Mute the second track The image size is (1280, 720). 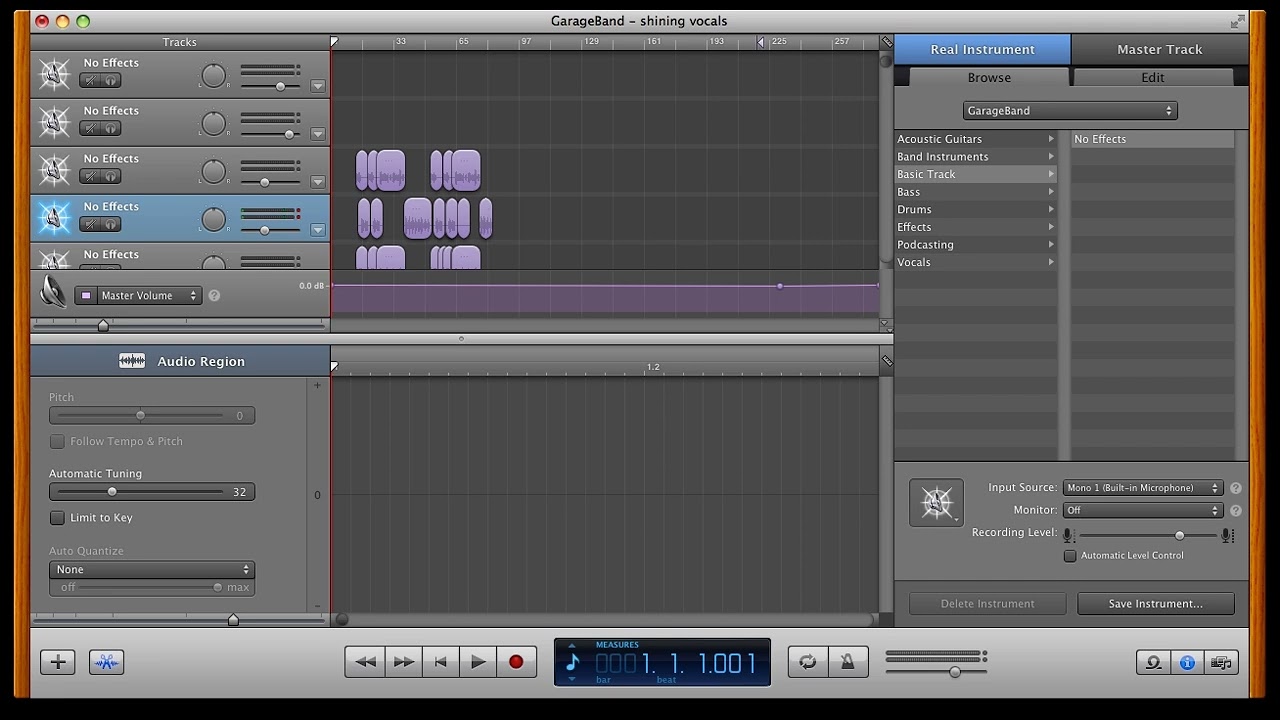coord(90,128)
